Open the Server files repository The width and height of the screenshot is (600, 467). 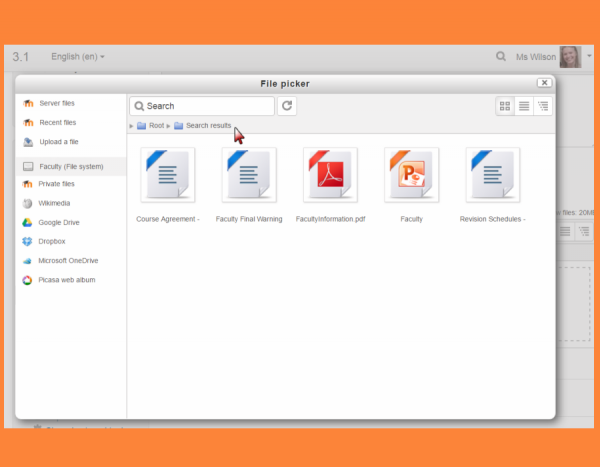57,103
